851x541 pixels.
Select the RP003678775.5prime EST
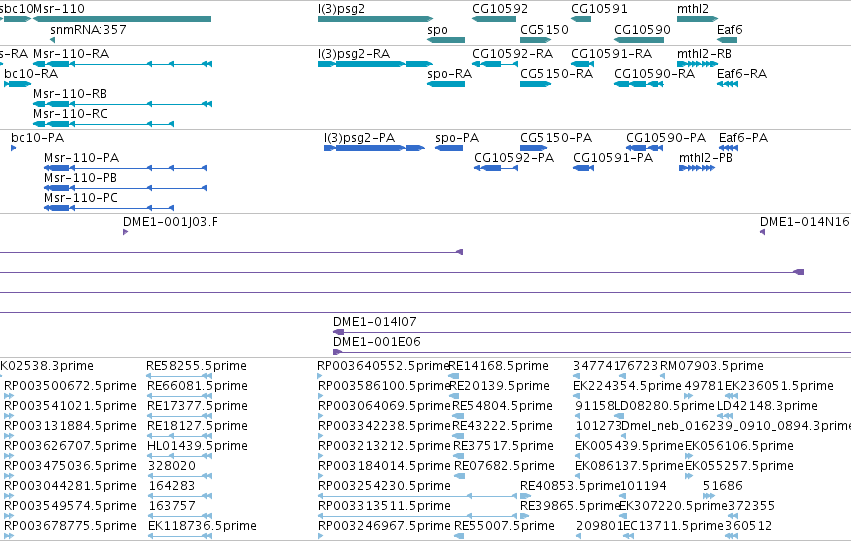pos(9,536)
